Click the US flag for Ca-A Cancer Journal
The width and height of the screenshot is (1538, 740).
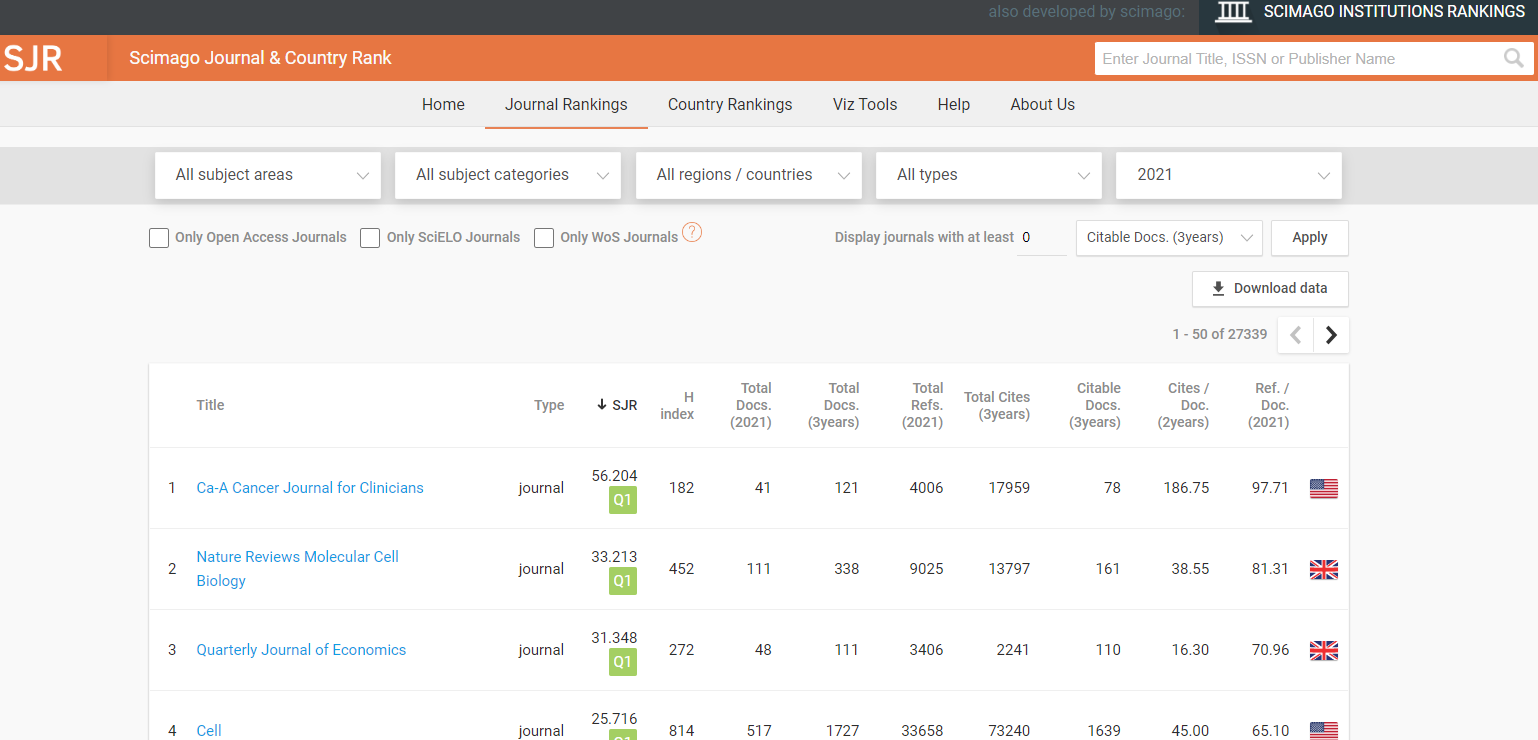point(1323,488)
